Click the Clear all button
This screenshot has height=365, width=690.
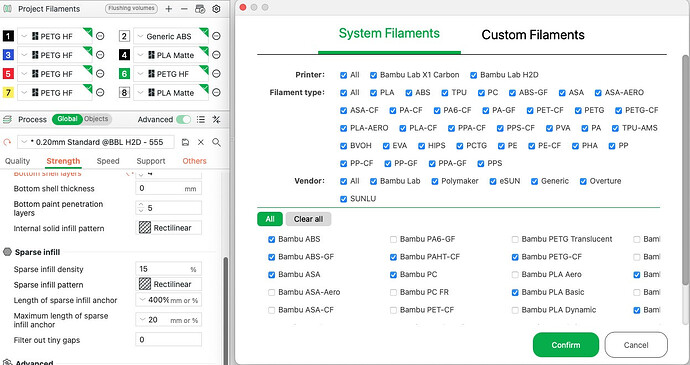[308, 219]
